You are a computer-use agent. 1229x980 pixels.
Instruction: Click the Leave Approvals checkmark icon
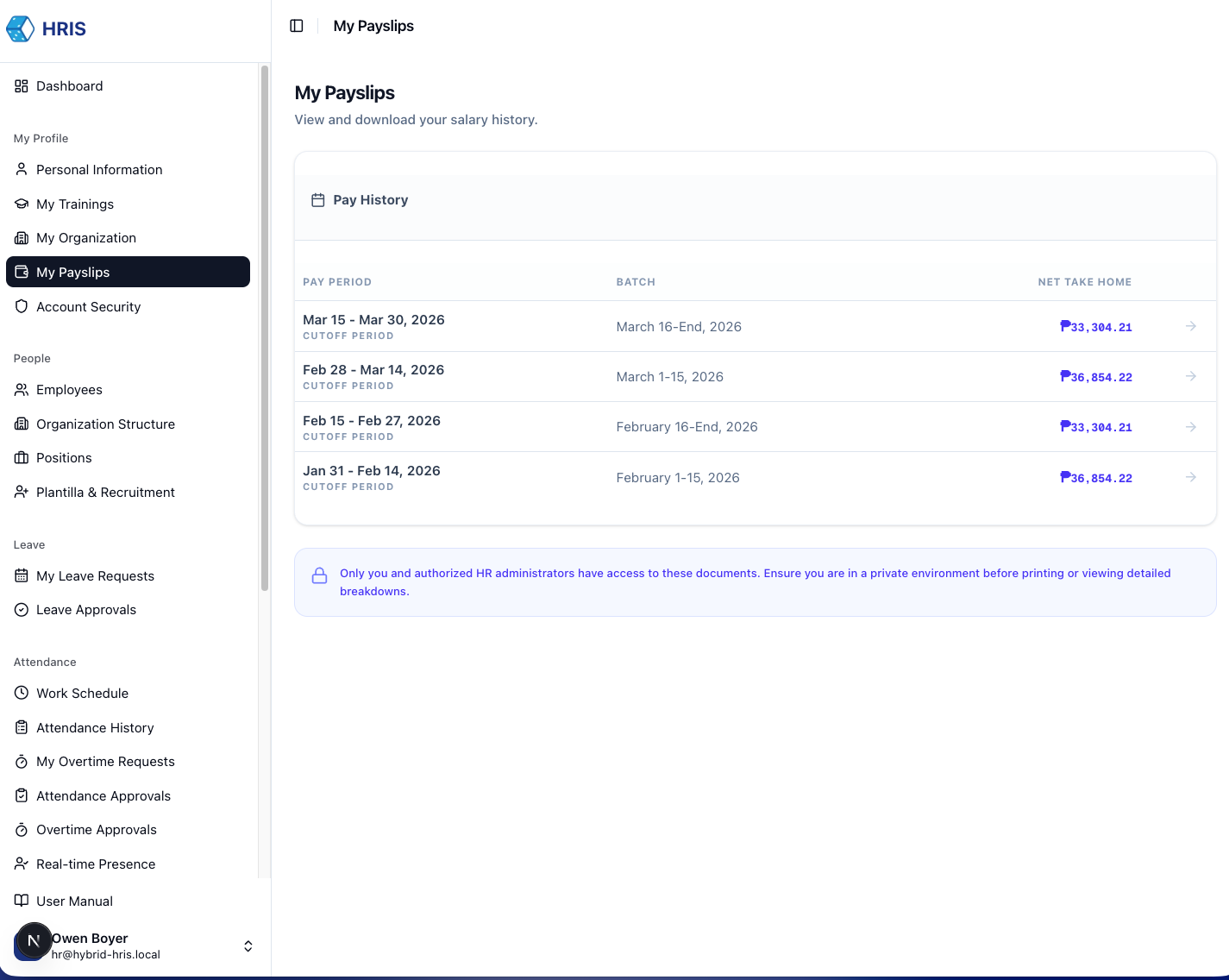coord(22,610)
